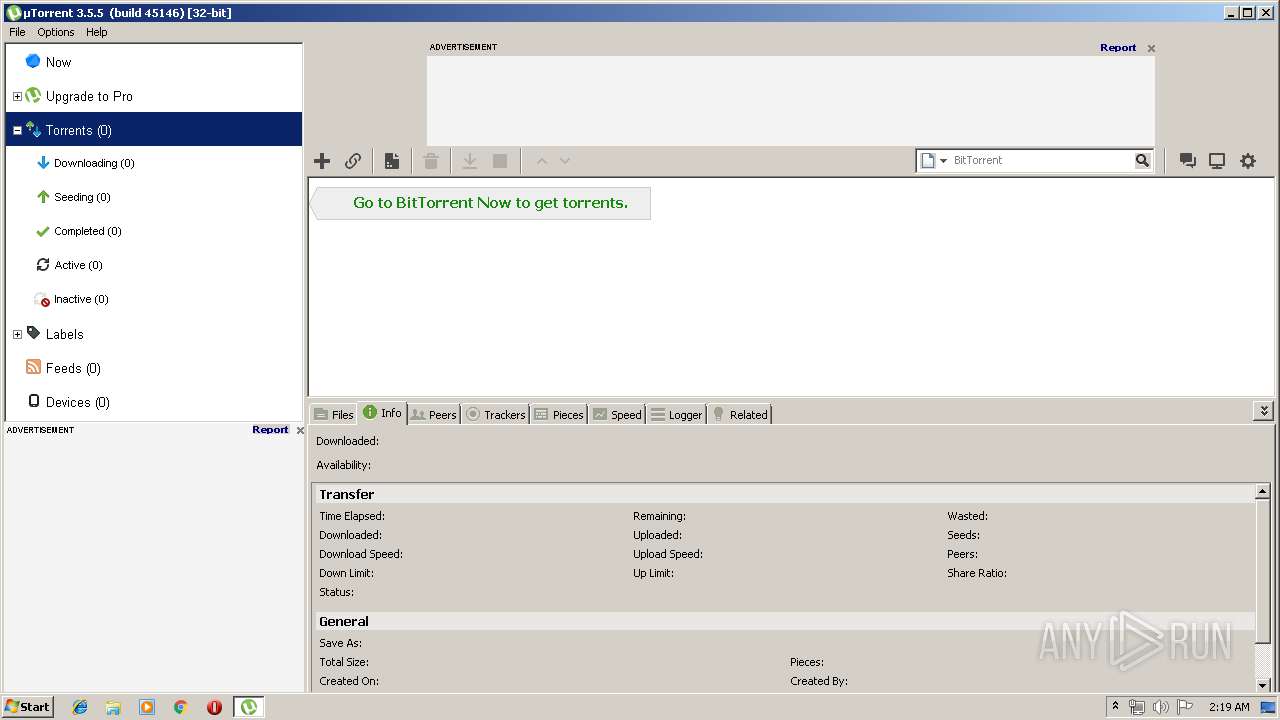
Task: Collapse detail pane with double-chevron button
Action: click(x=1264, y=411)
